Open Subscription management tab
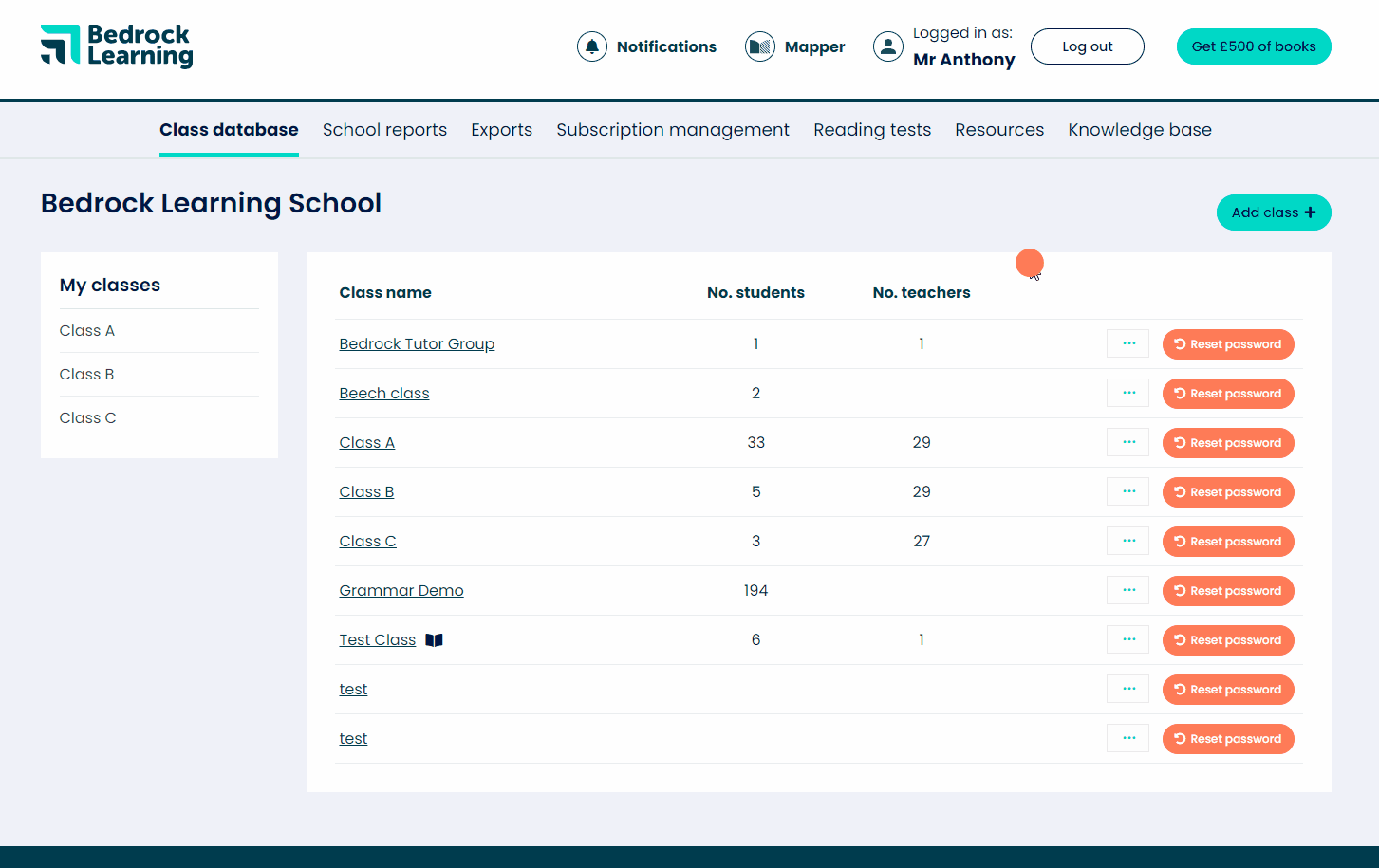The height and width of the screenshot is (868, 1379). [x=673, y=130]
